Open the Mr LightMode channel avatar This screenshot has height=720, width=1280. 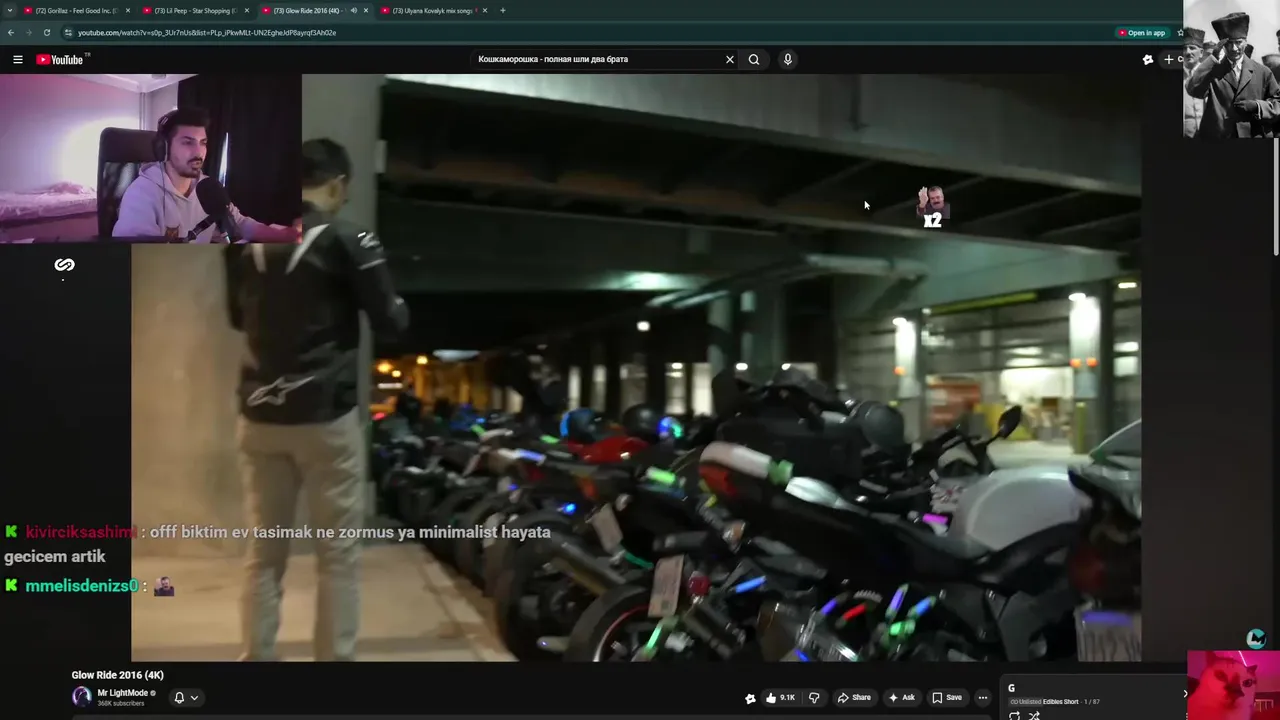(x=82, y=697)
